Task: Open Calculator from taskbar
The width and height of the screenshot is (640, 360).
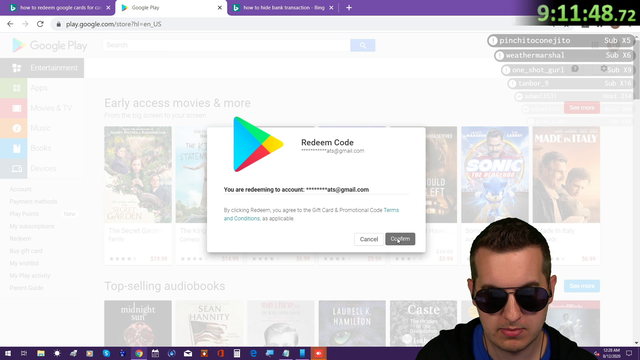Action: (237, 353)
